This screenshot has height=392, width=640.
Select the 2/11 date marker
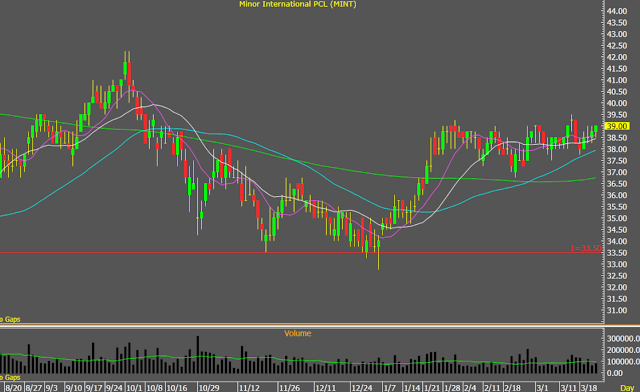493,388
